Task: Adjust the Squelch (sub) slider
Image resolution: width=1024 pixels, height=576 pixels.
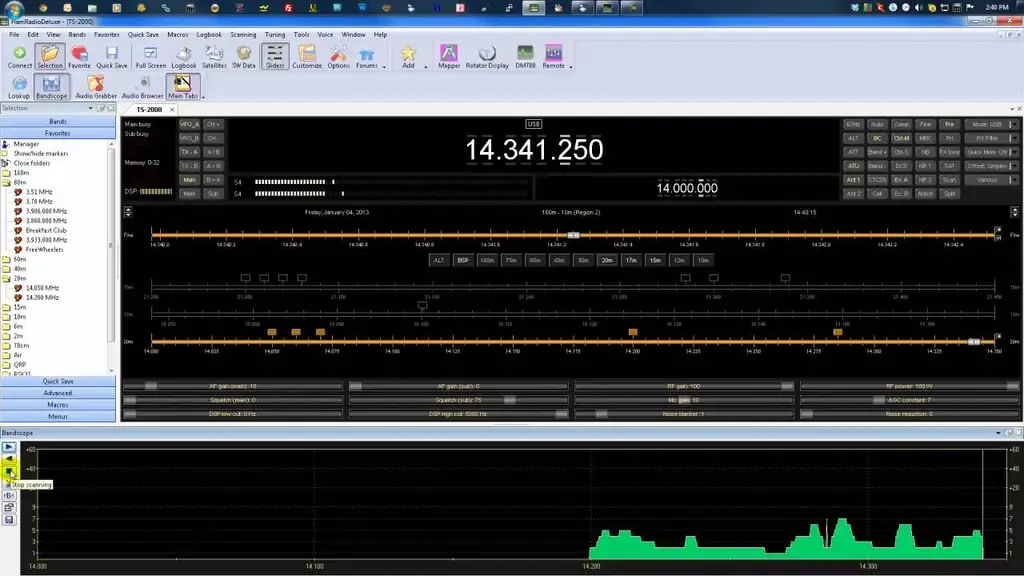Action: (458, 400)
